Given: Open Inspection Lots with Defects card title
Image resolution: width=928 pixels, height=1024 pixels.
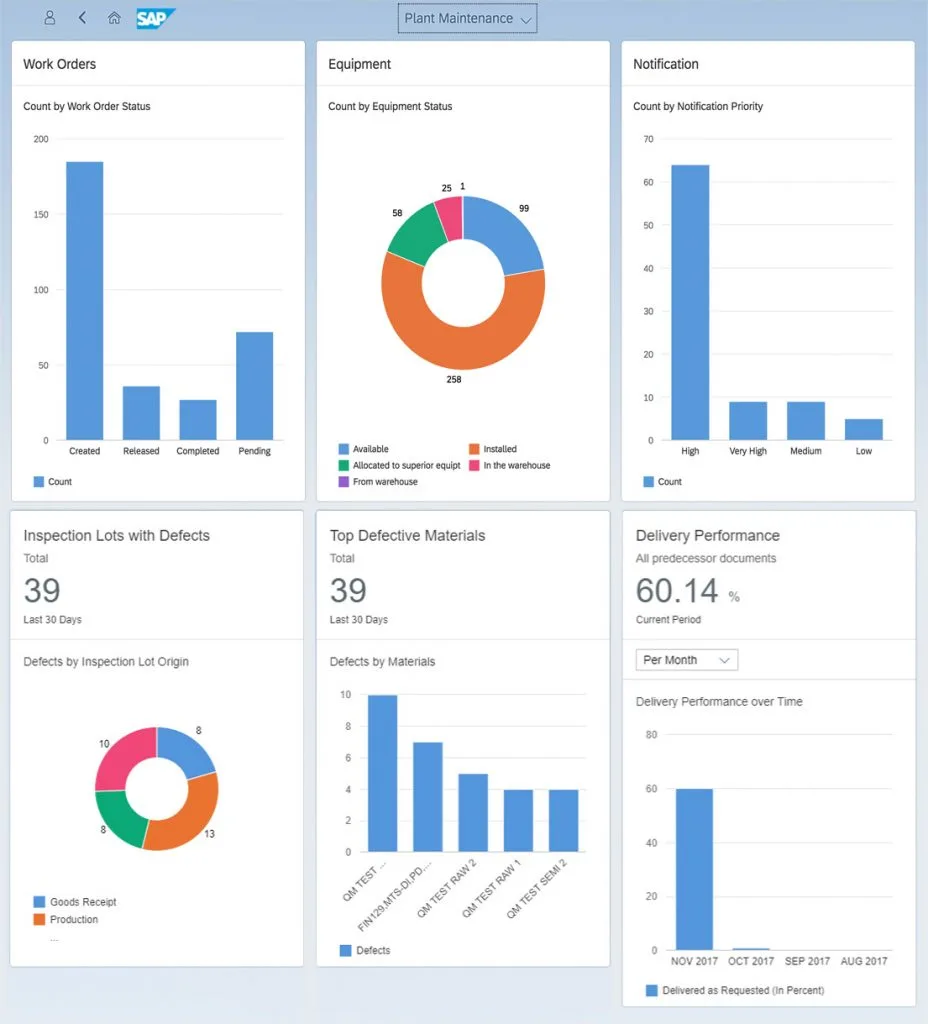Looking at the screenshot, I should click(117, 535).
